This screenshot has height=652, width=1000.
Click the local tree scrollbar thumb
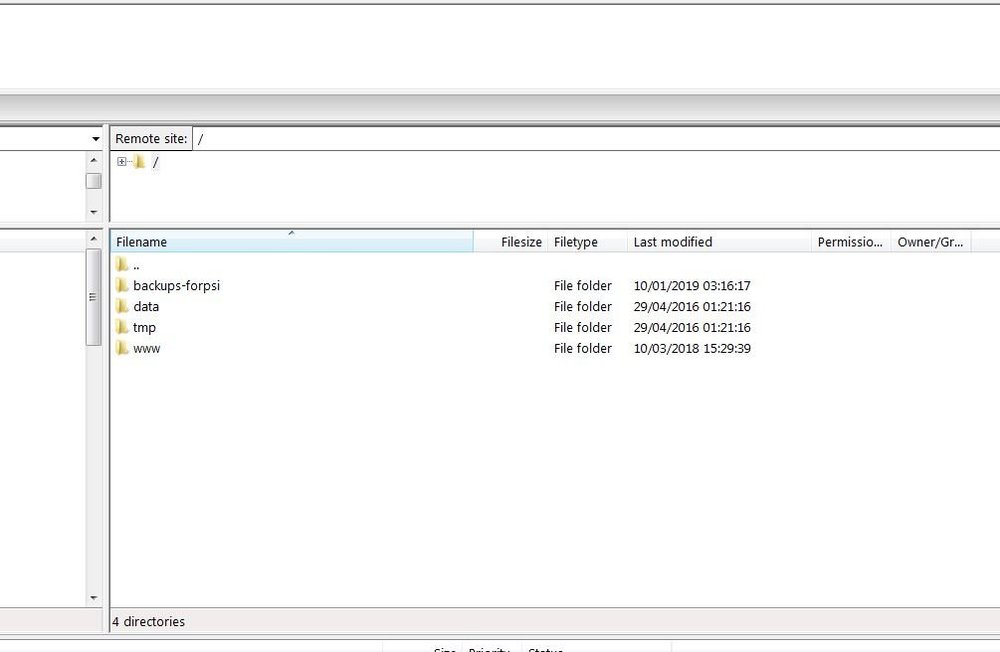point(94,181)
